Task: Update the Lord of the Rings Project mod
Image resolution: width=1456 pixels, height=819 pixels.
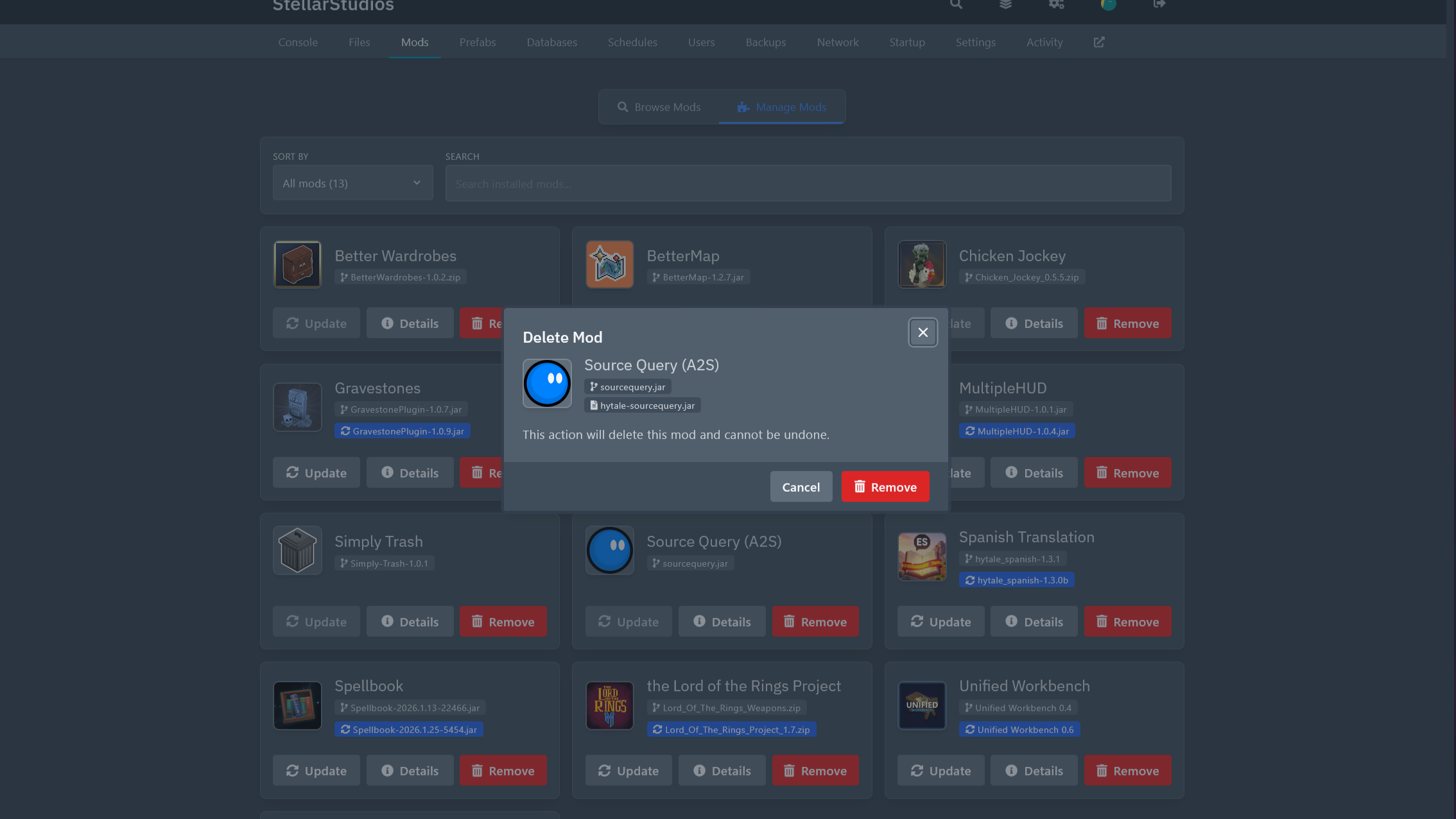Action: coord(628,771)
